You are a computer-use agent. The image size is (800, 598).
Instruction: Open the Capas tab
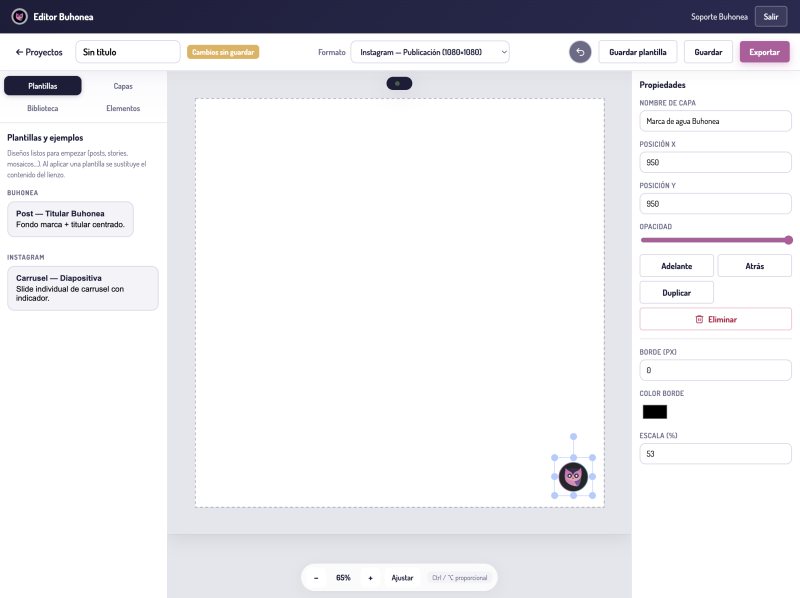click(x=123, y=86)
